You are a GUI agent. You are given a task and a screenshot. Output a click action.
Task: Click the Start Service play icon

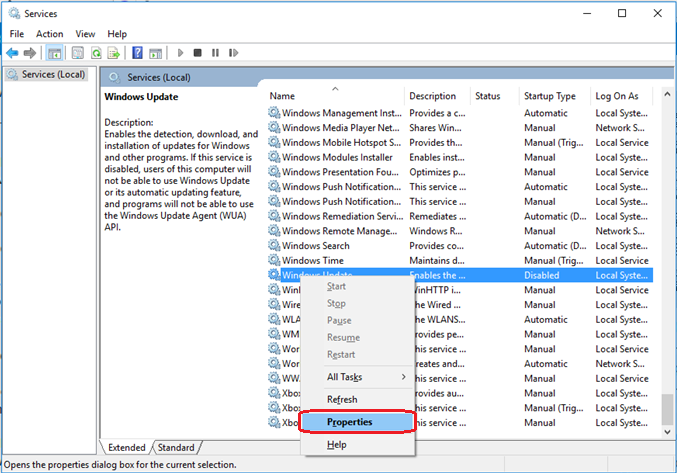click(x=180, y=53)
